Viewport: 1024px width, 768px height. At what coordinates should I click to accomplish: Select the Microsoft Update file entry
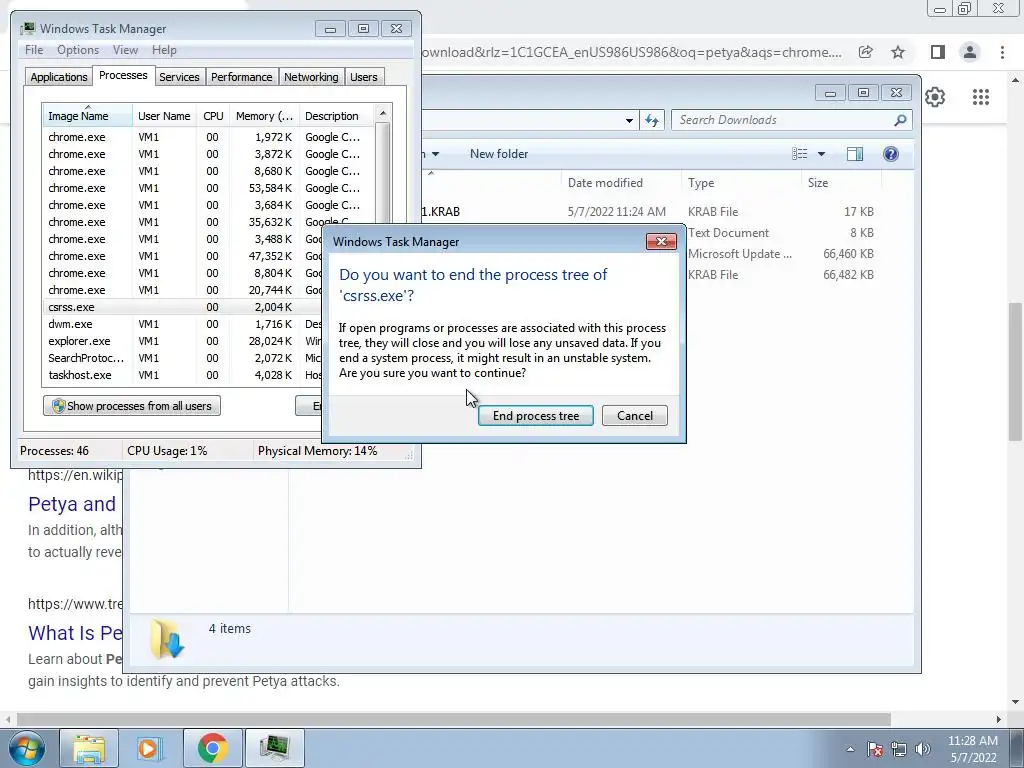[740, 253]
